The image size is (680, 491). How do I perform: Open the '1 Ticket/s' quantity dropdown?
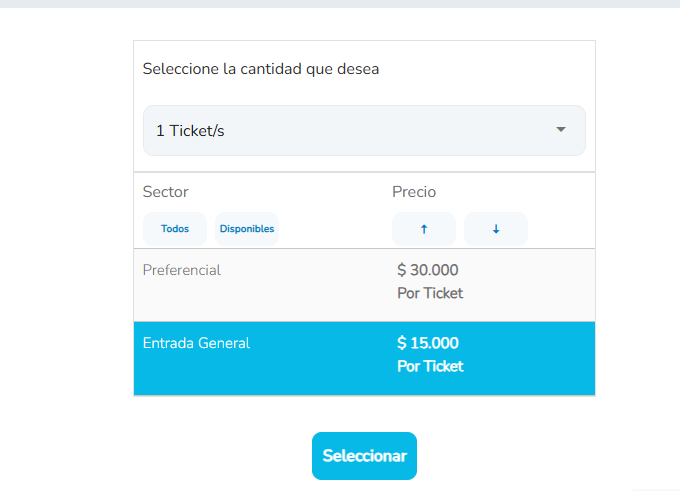click(x=364, y=131)
